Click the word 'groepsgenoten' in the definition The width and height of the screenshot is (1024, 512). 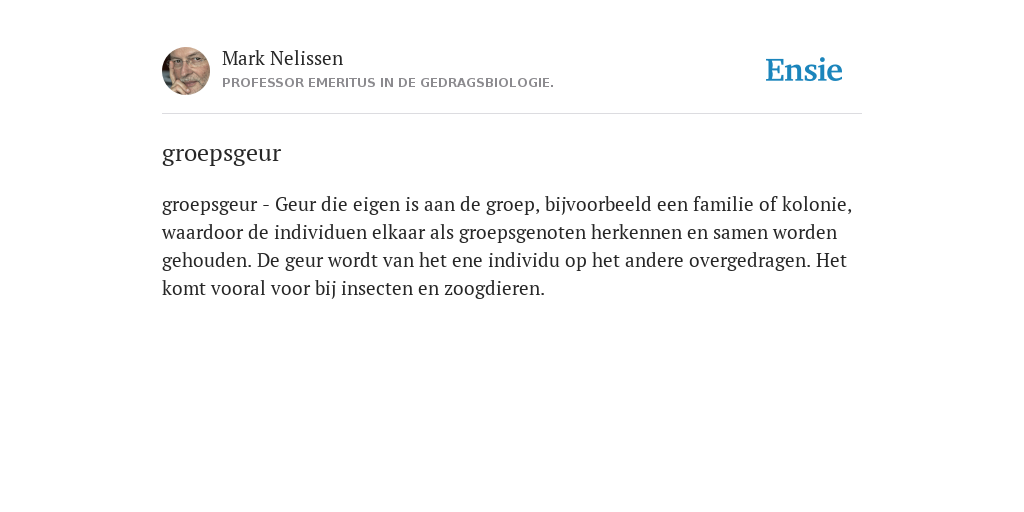point(522,234)
